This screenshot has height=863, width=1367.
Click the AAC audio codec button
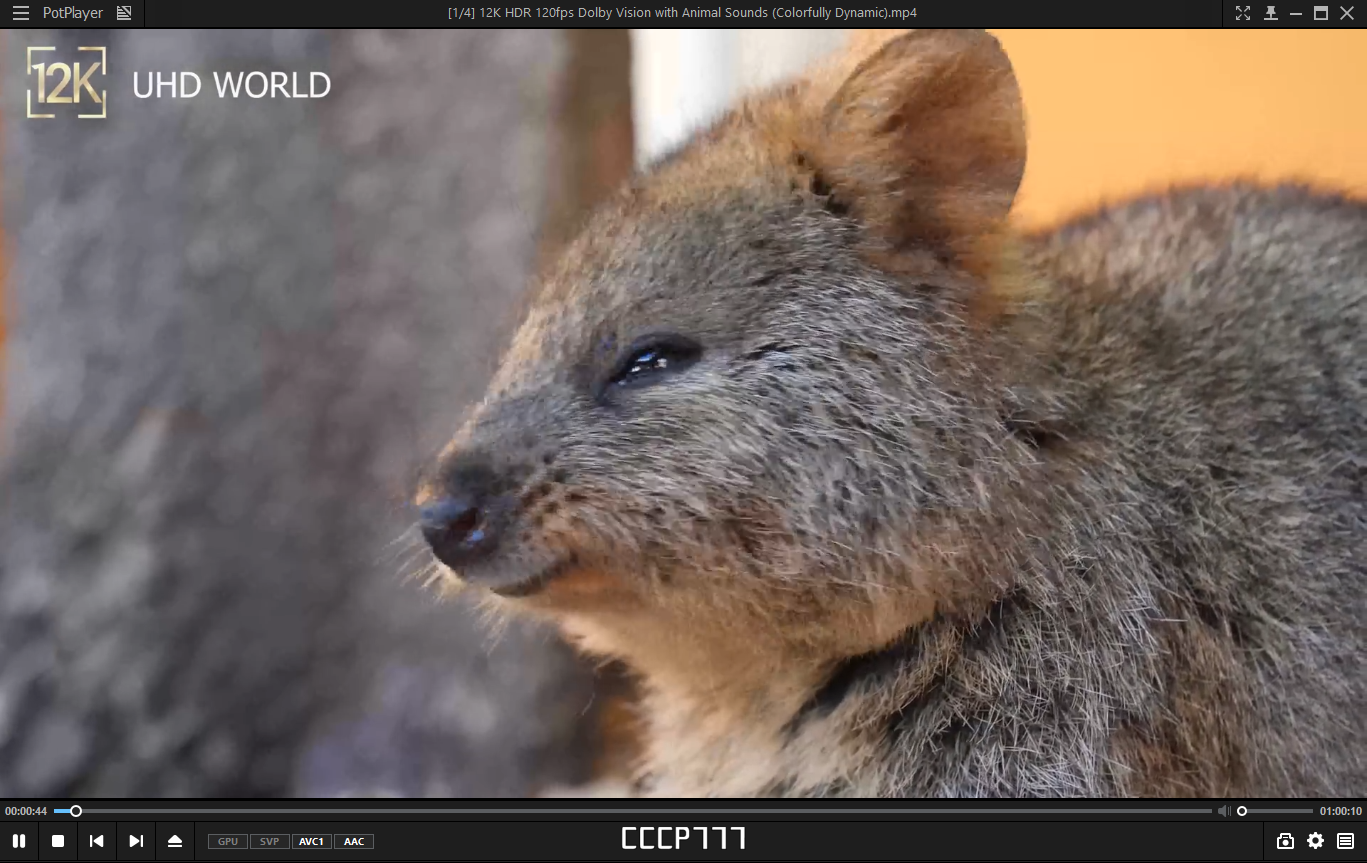354,842
